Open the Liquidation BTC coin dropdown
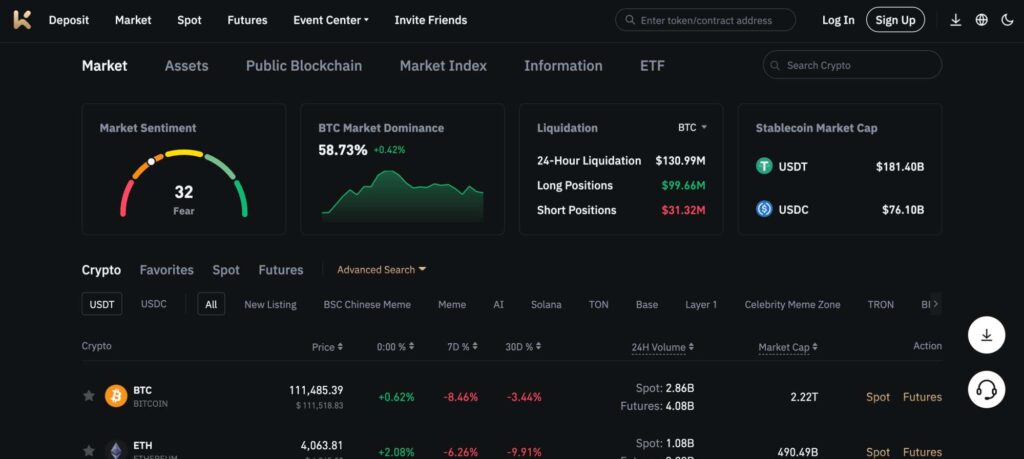 click(692, 128)
